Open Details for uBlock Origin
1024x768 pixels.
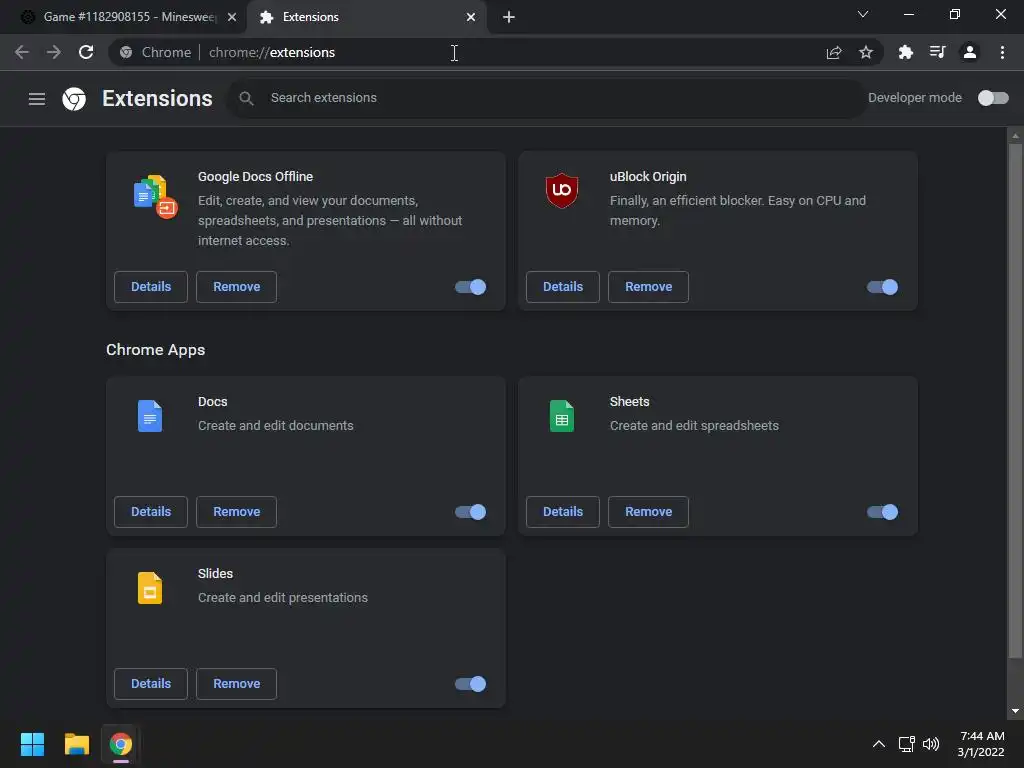[563, 287]
